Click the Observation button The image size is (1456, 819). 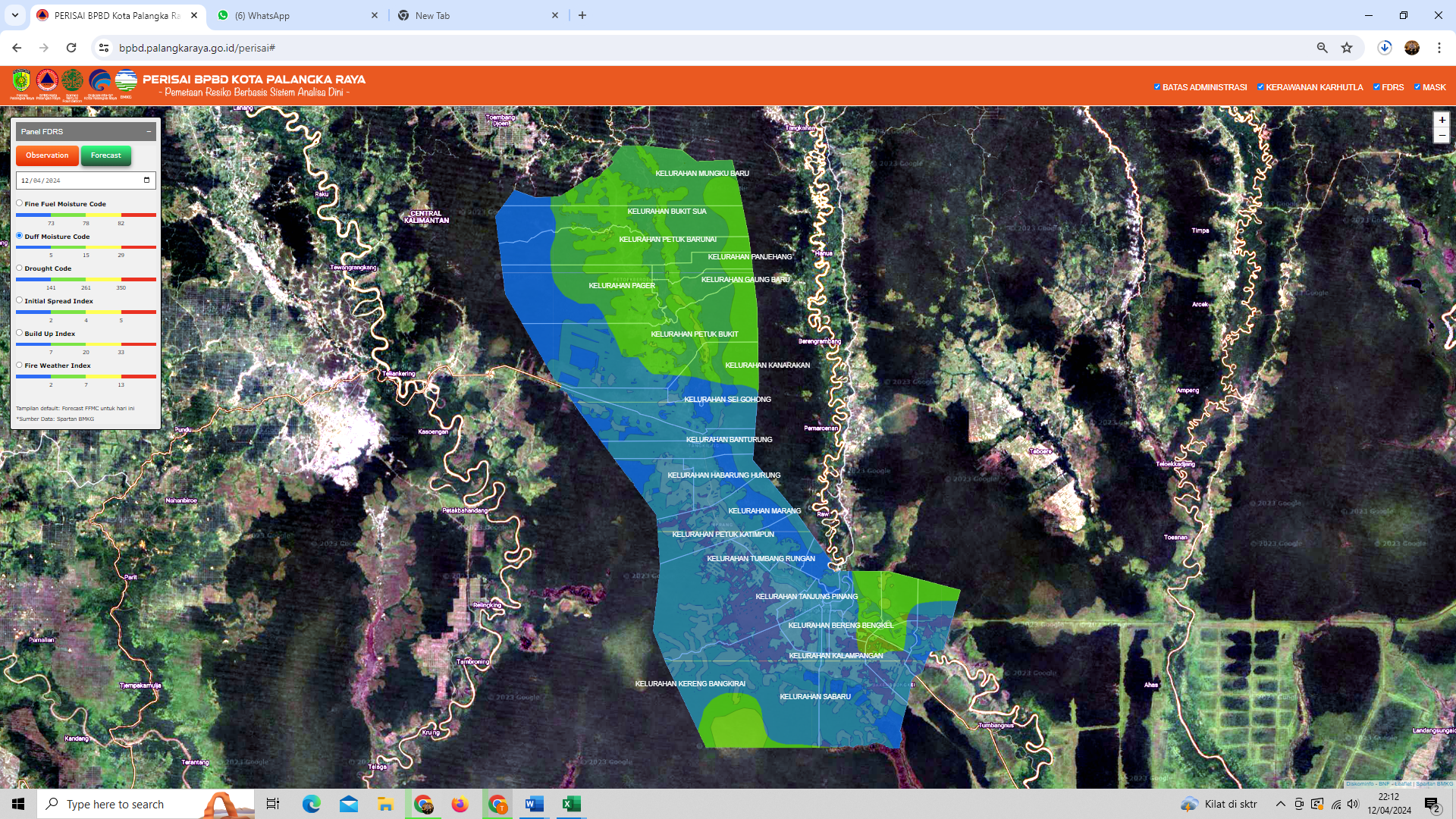click(x=47, y=155)
